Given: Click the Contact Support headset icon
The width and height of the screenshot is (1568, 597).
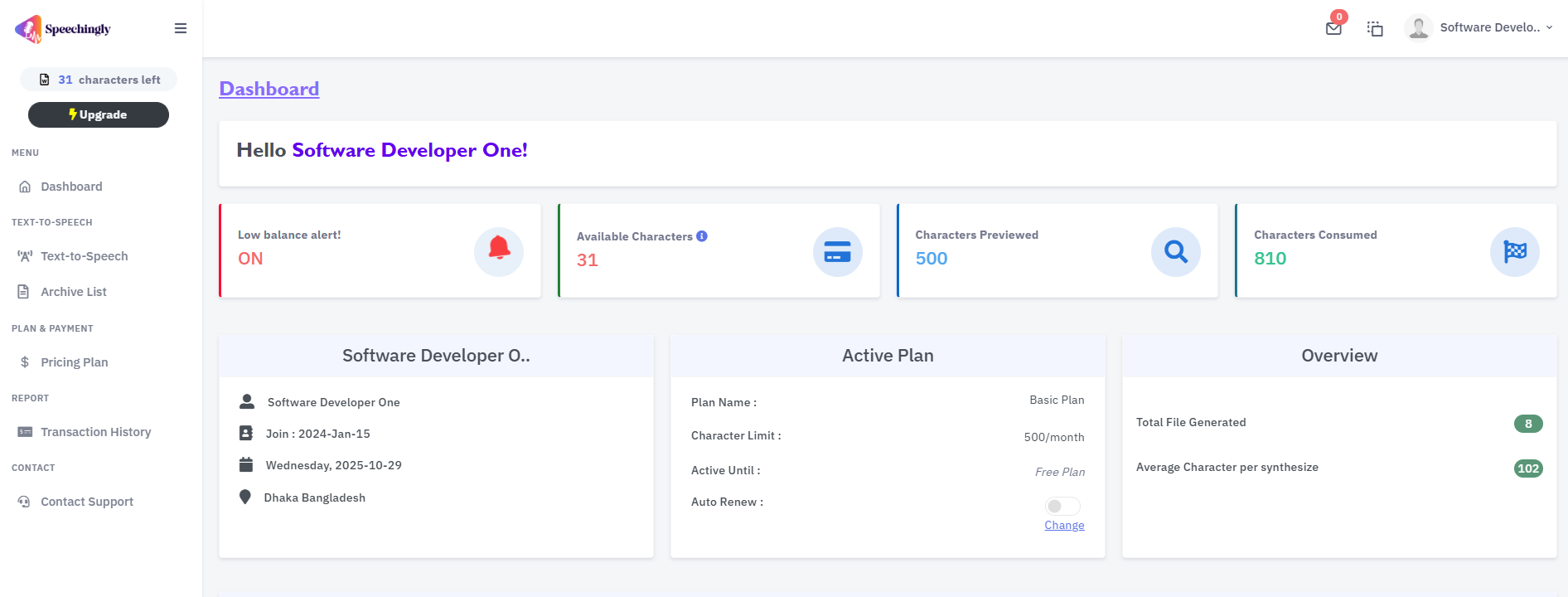Looking at the screenshot, I should point(24,502).
